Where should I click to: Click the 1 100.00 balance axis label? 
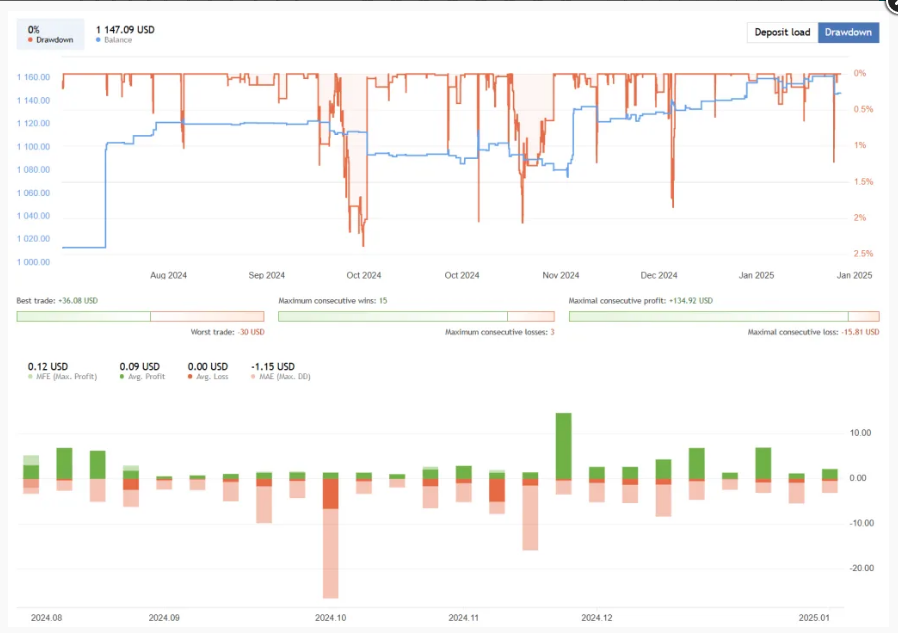pos(33,147)
